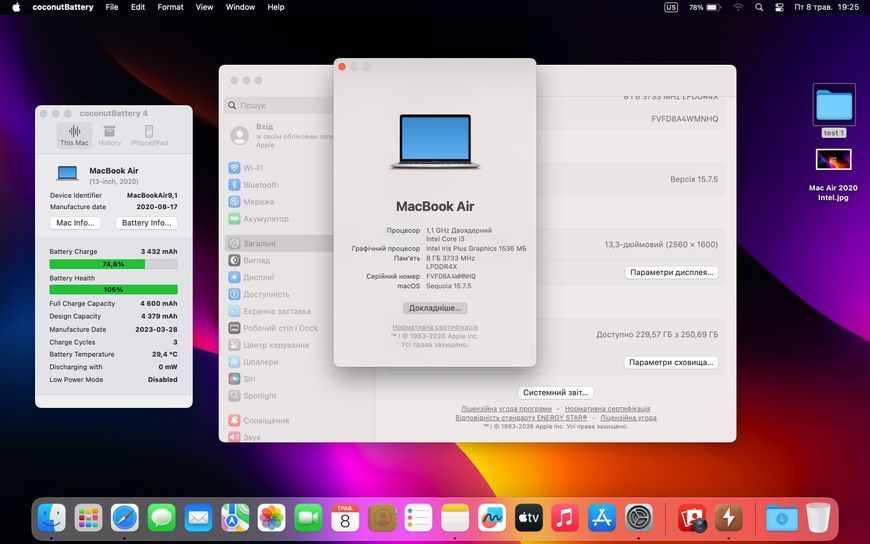The width and height of the screenshot is (870, 544).
Task: Switch to This Mac tab in coconutBattery
Action: pos(74,135)
